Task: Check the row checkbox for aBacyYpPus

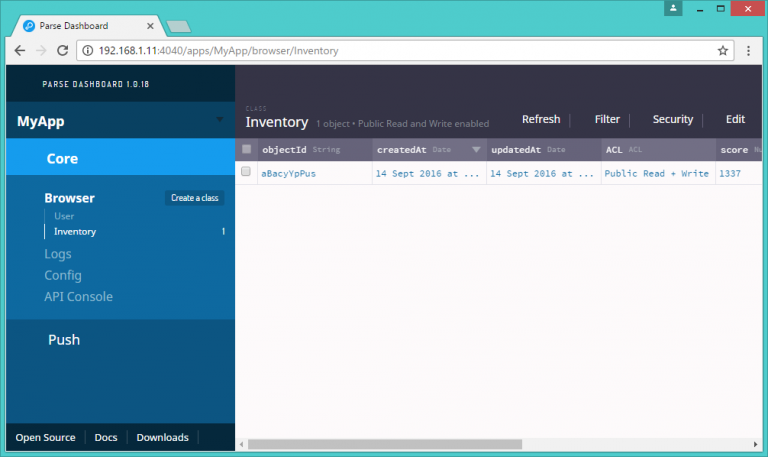Action: coord(247,173)
